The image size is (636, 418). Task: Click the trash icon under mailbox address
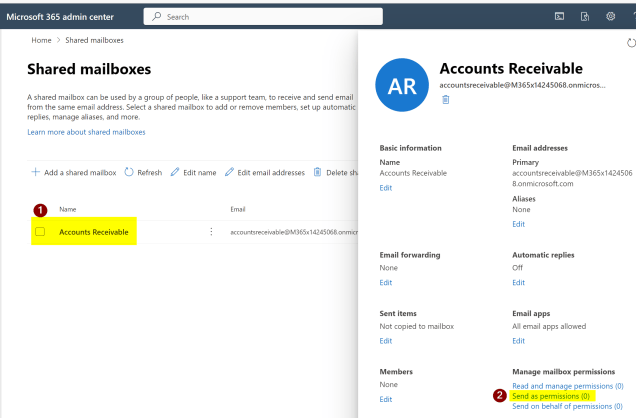tap(445, 100)
